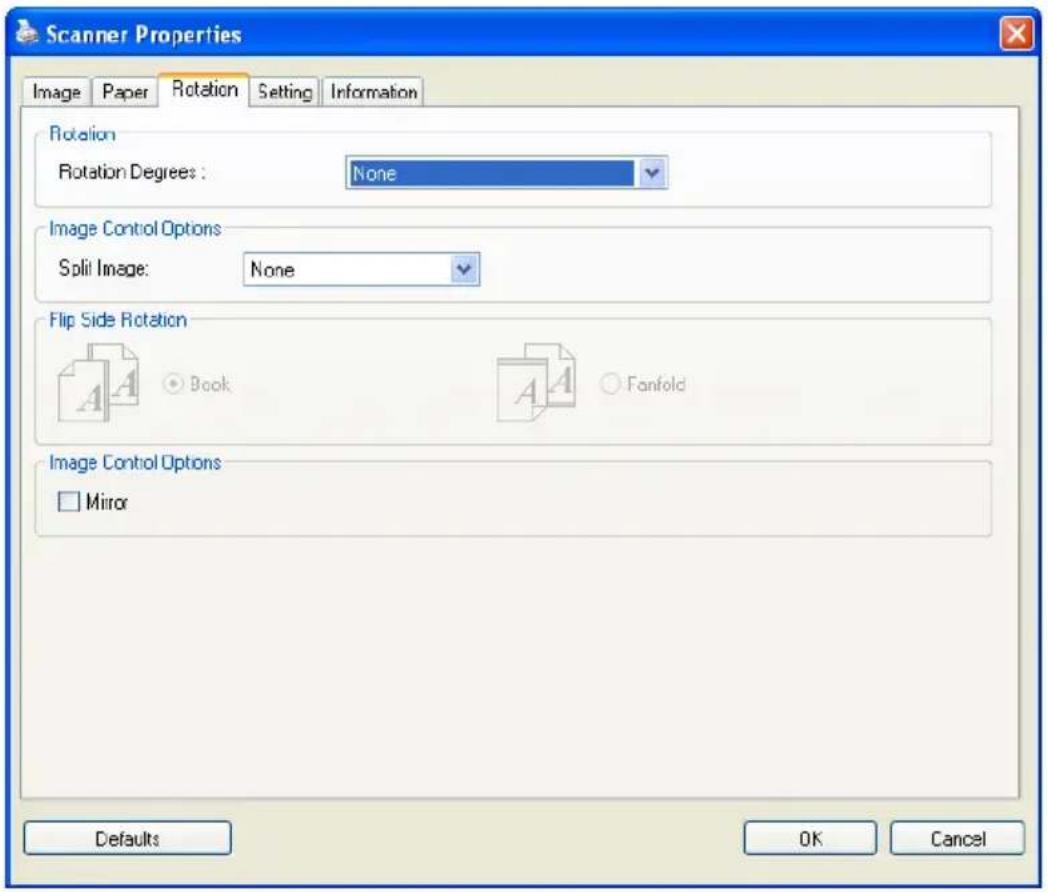Close the Scanner Properties dialog
The width and height of the screenshot is (1048, 892).
[x=1016, y=33]
